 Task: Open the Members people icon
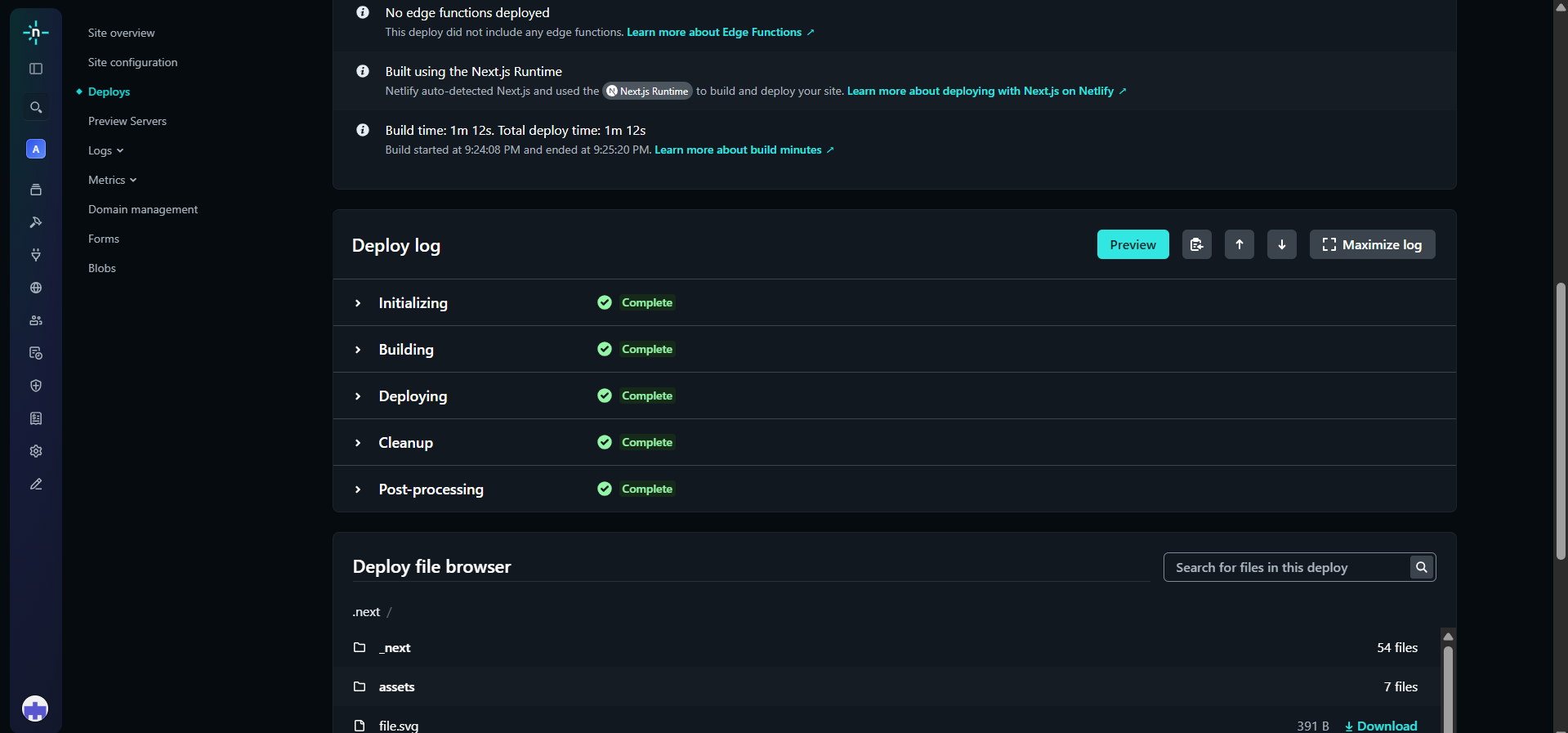coord(36,320)
